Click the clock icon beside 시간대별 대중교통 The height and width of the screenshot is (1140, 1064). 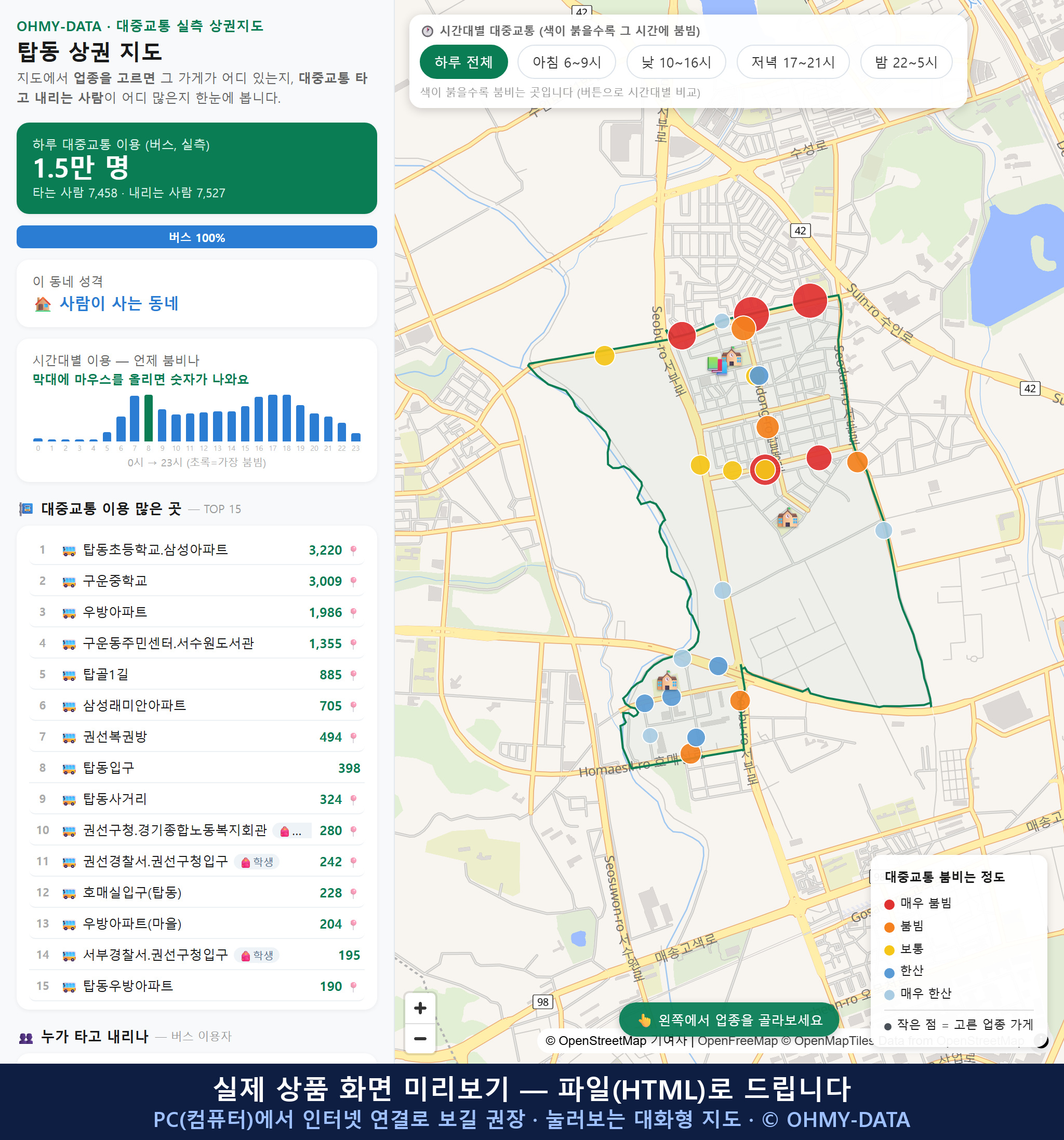click(428, 31)
